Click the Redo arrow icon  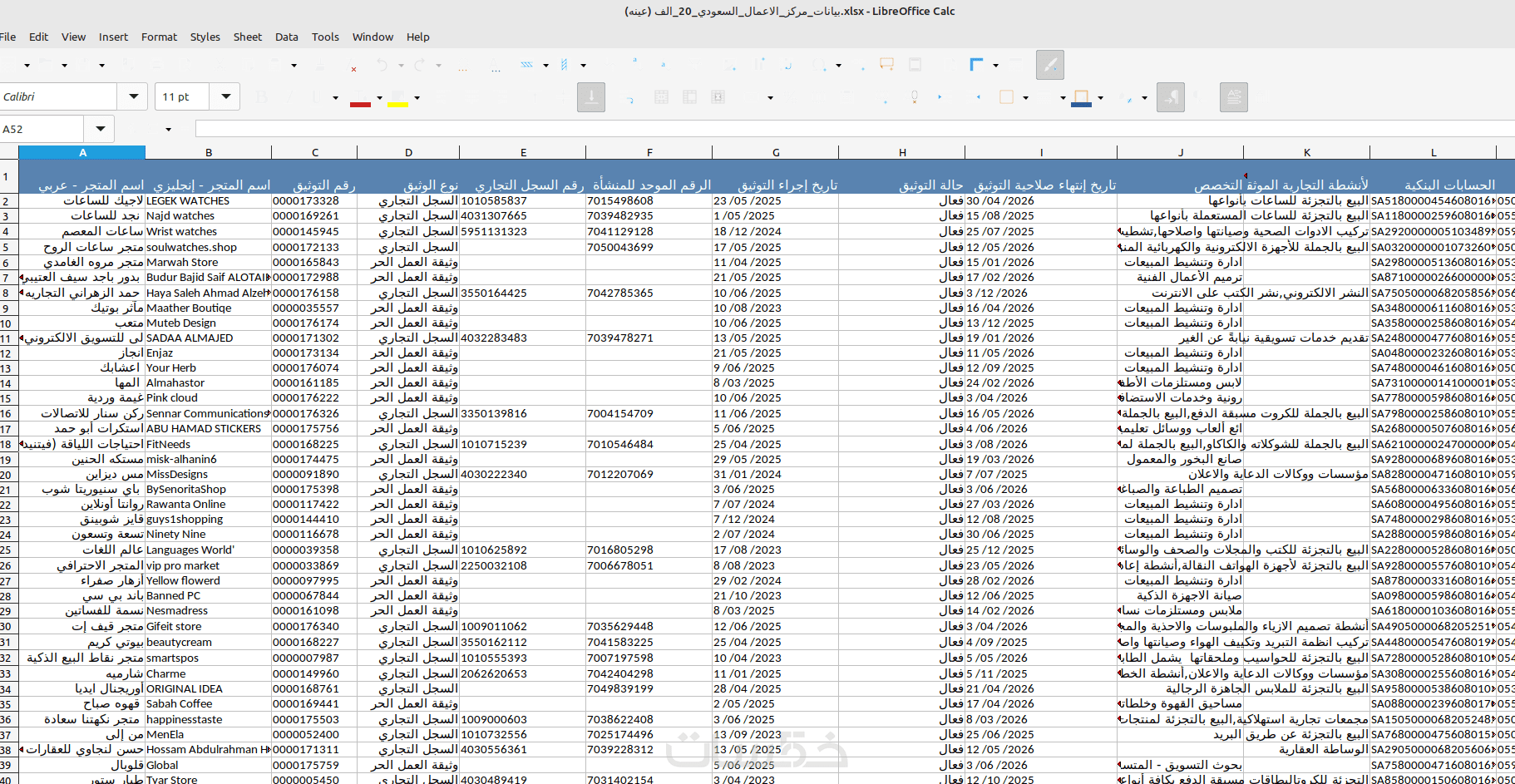[420, 65]
